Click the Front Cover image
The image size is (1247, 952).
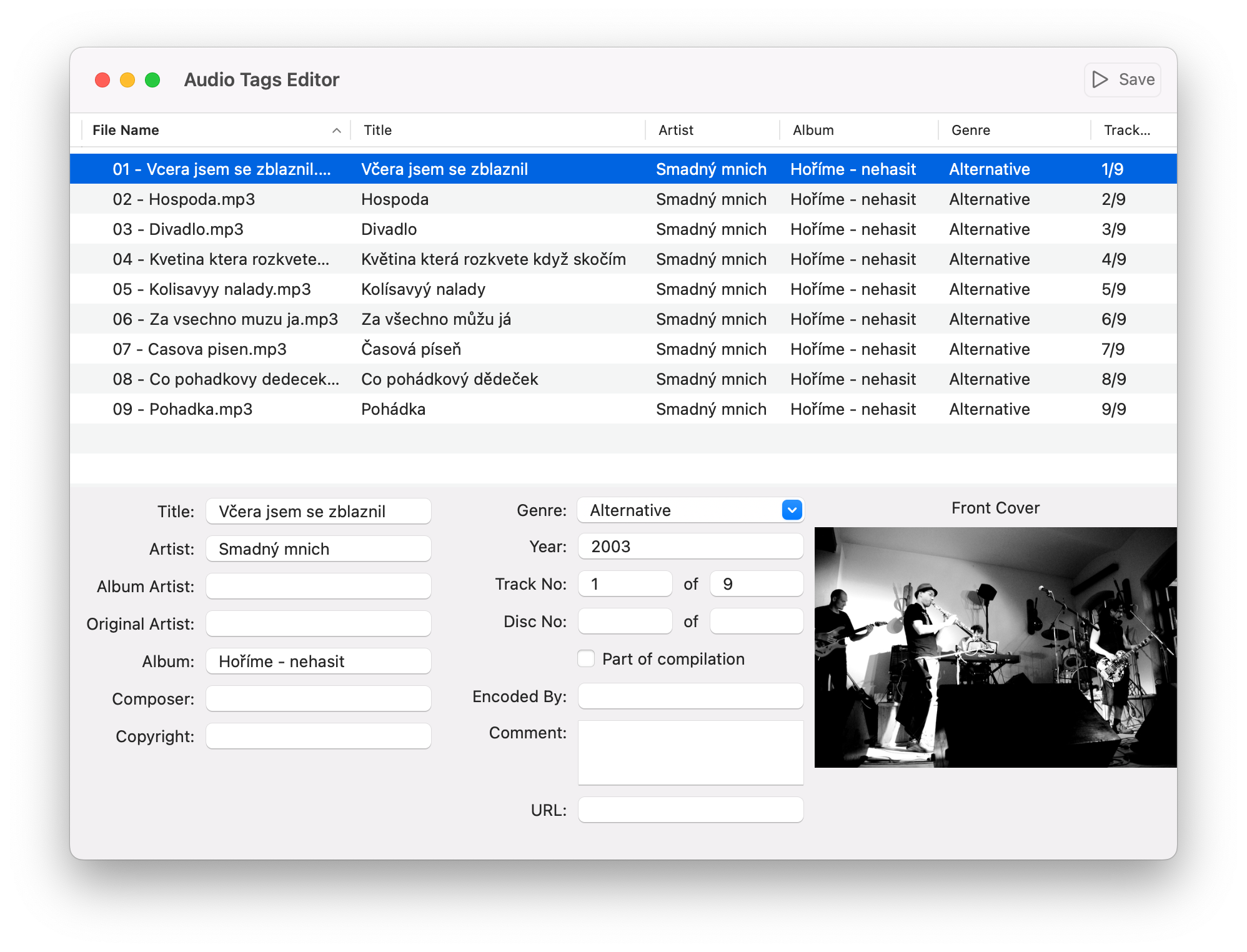(995, 647)
